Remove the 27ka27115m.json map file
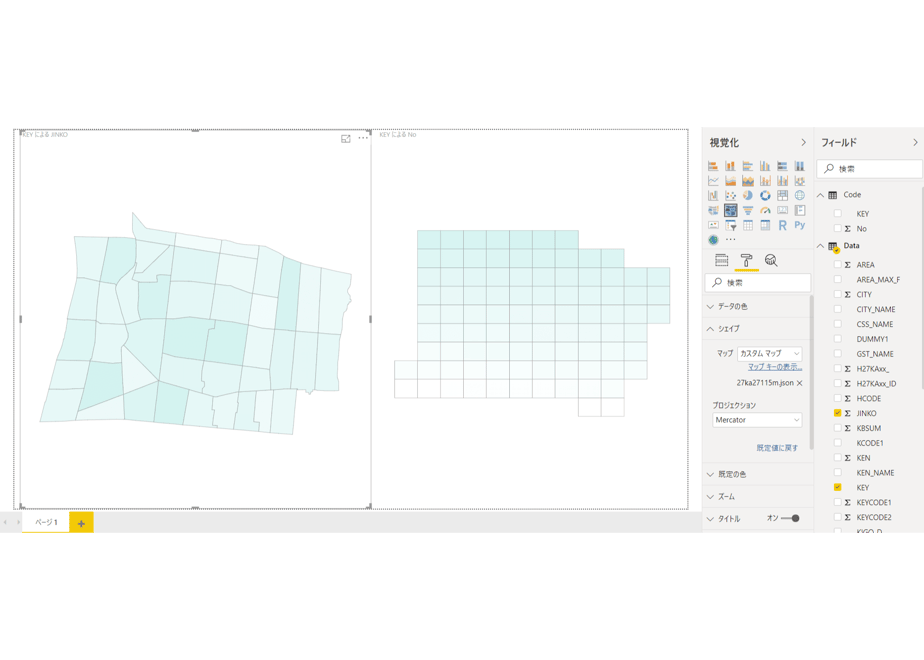The width and height of the screenshot is (924, 660). [800, 383]
